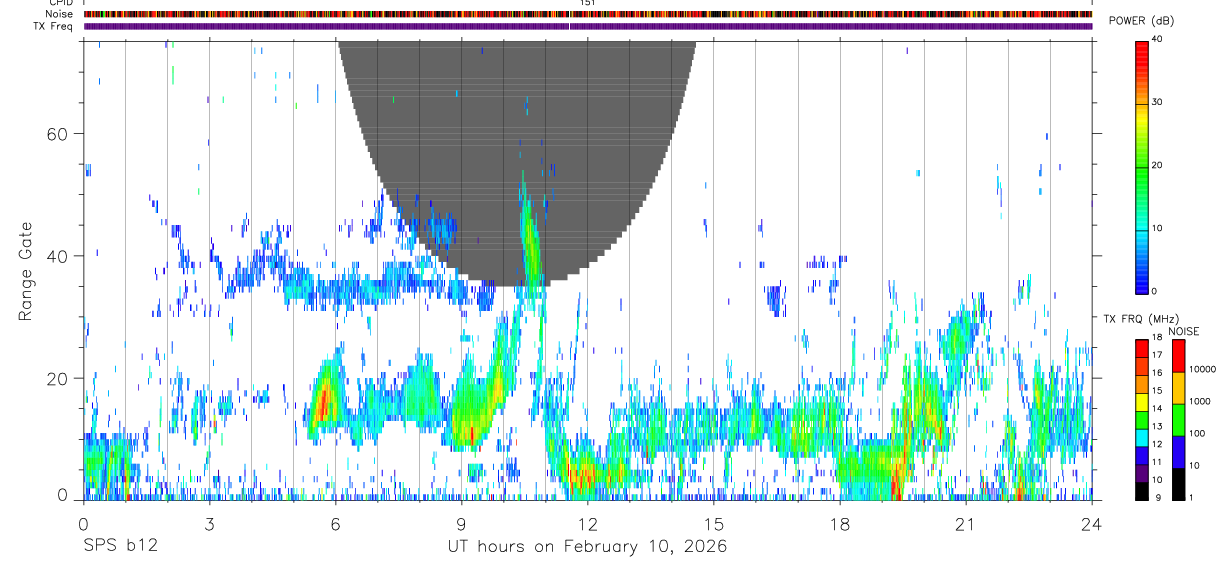Click the '24' tick on UT hours axis
Screen dimensions: 1228x567
click(x=1091, y=523)
